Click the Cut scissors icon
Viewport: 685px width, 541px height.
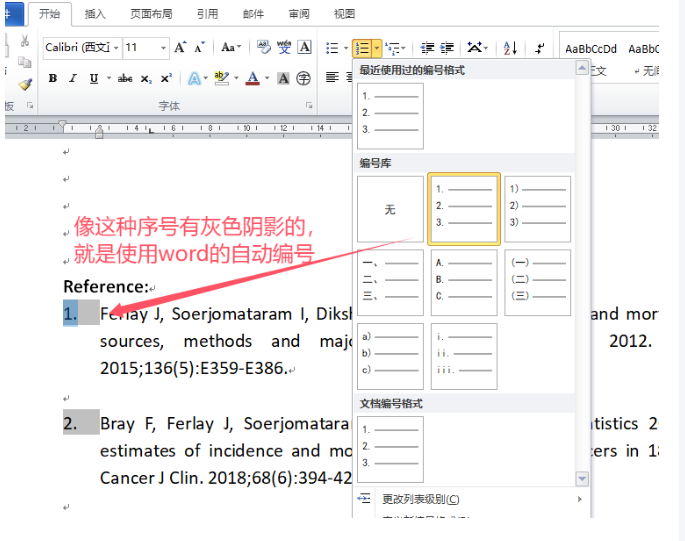(x=25, y=41)
